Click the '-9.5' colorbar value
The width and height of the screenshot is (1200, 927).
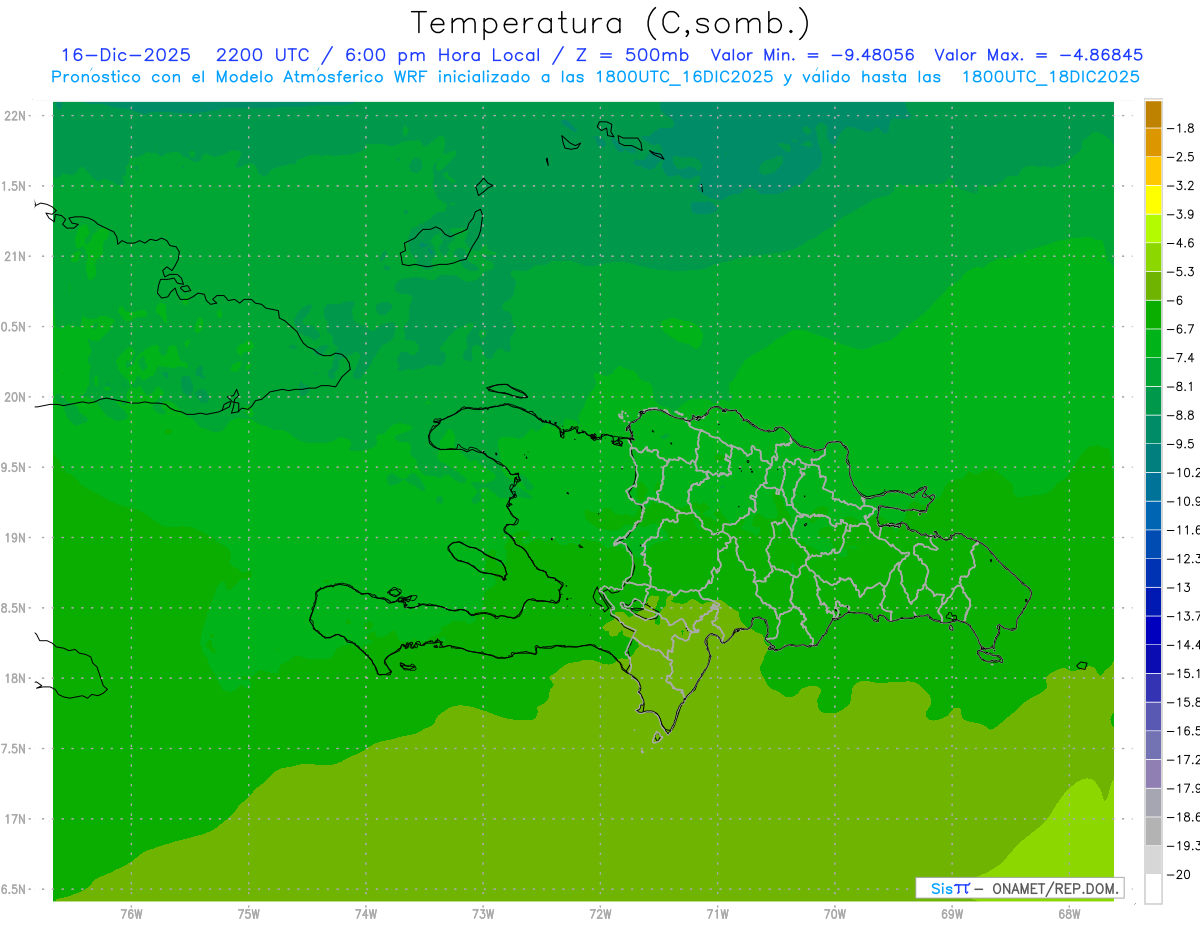tap(1182, 444)
